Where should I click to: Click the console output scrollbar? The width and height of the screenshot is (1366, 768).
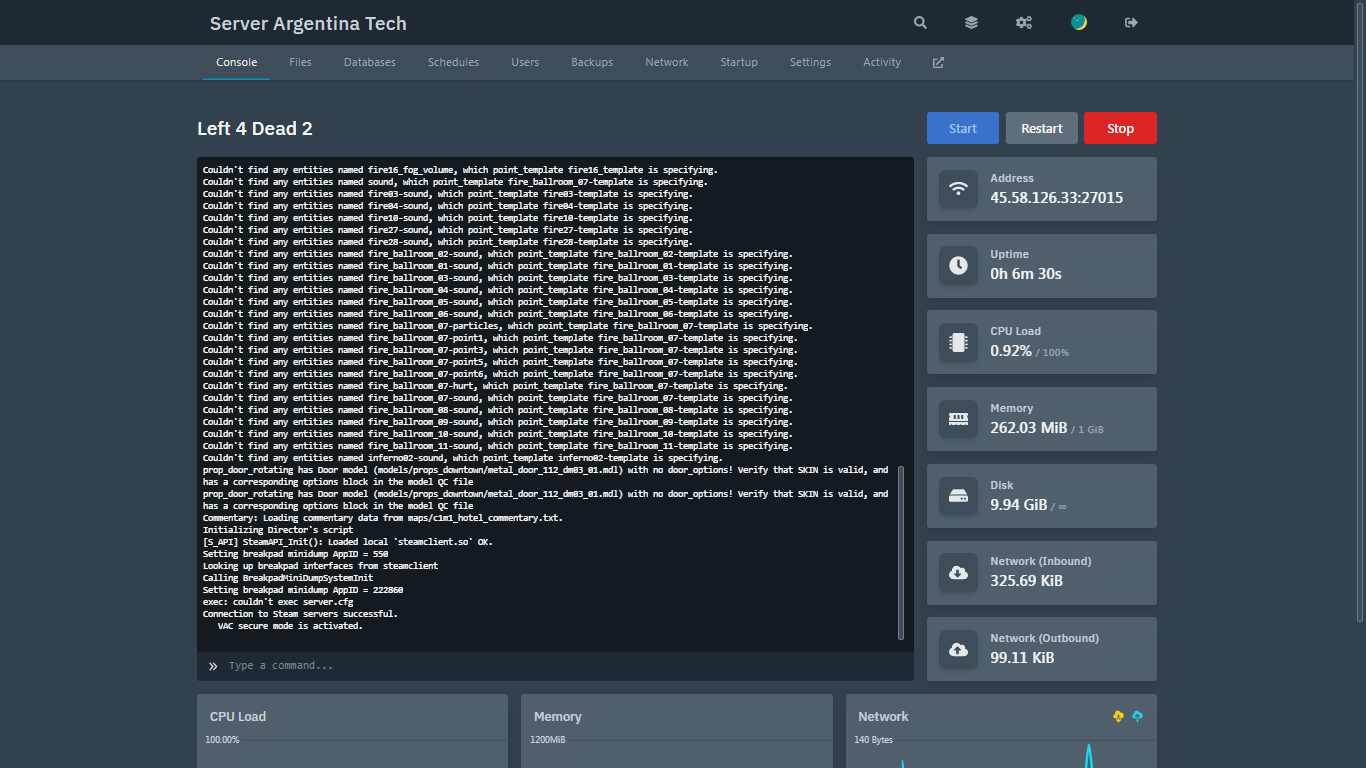pos(900,552)
